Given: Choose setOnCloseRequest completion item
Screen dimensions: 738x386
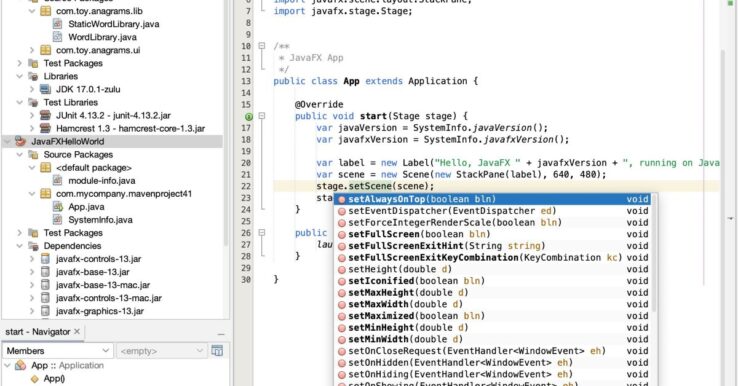Looking at the screenshot, I should tap(493, 351).
